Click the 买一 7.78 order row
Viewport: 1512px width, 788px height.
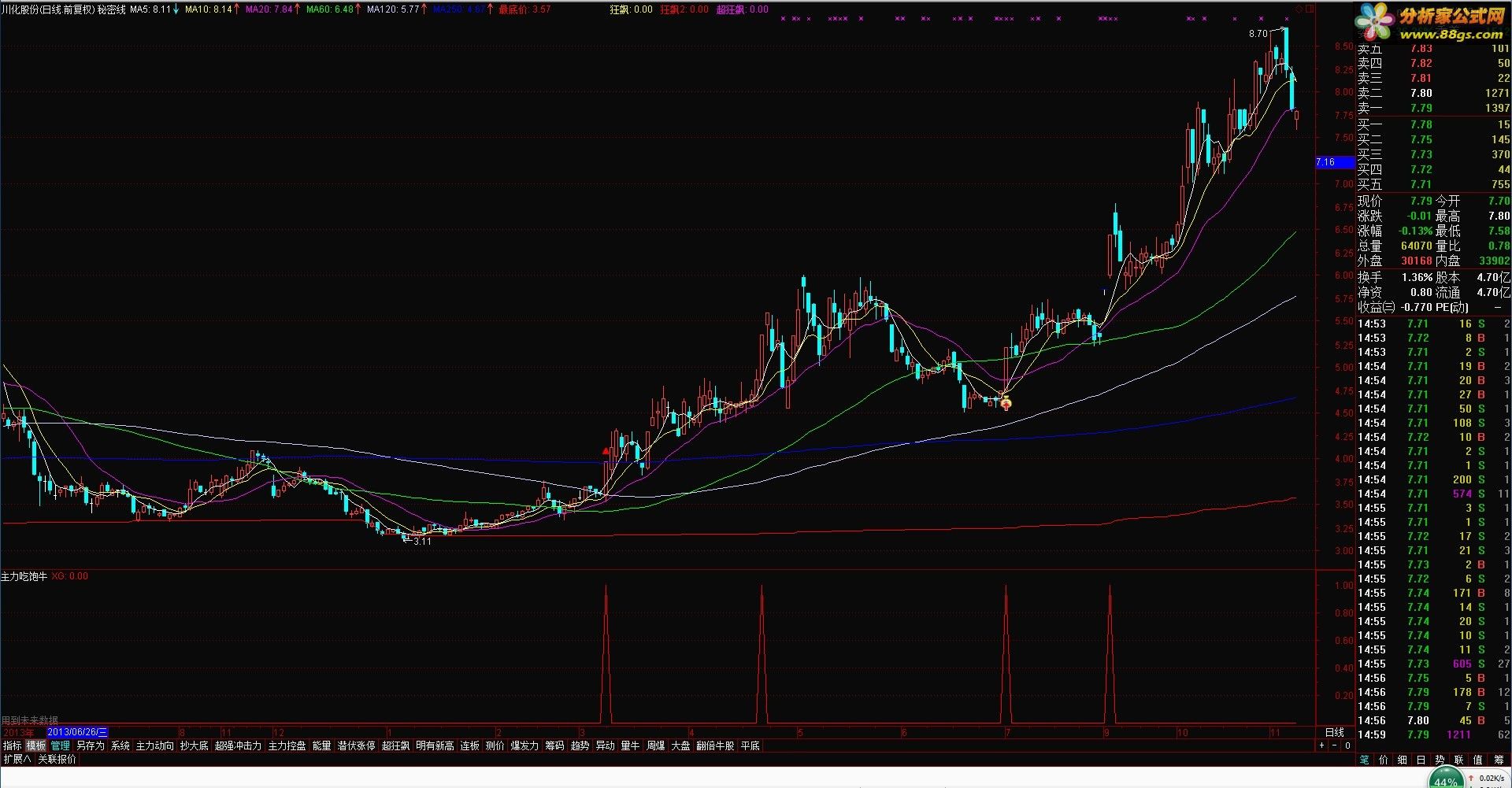[1433, 124]
